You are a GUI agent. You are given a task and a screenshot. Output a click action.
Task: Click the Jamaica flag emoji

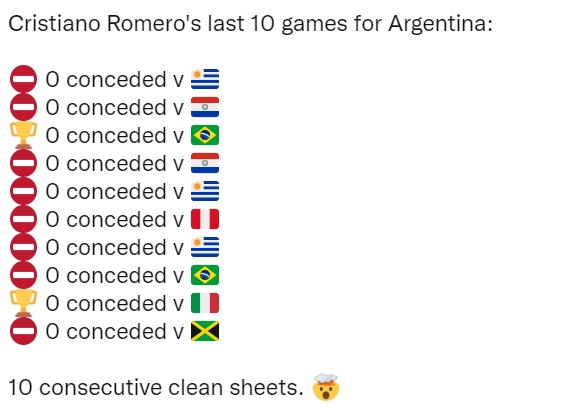point(205,331)
